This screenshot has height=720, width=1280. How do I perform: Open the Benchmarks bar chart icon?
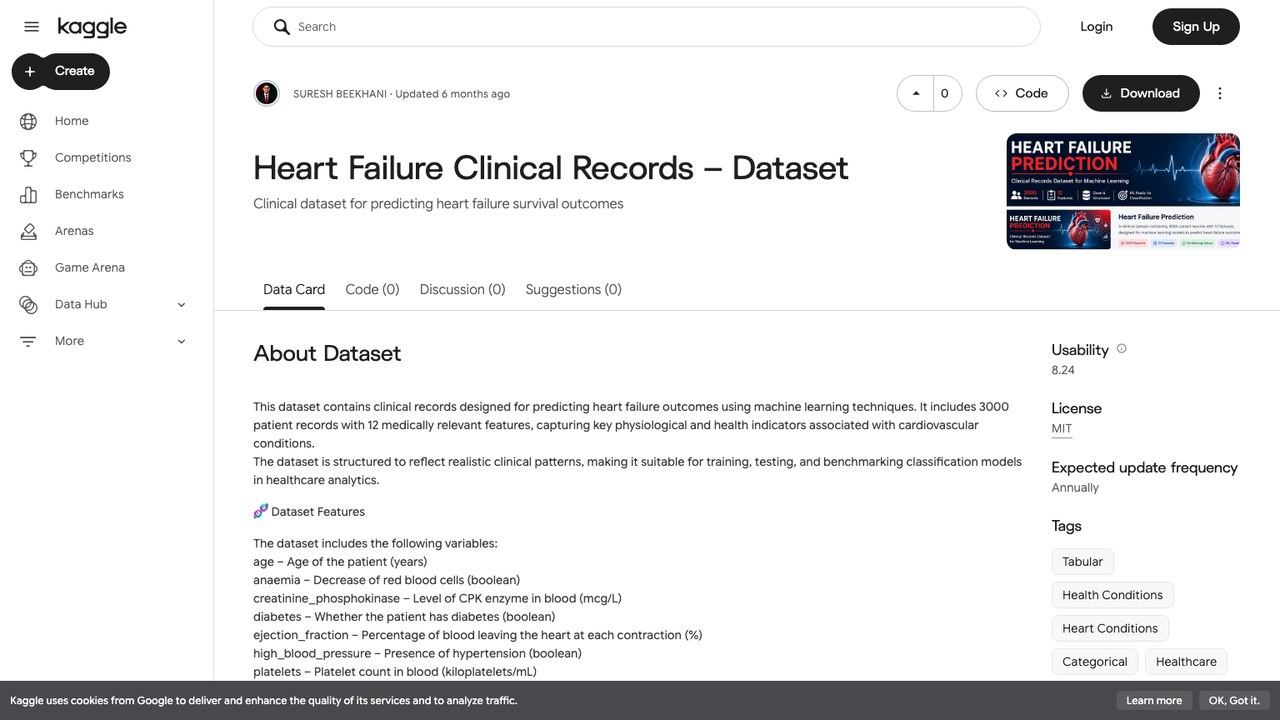coord(28,194)
